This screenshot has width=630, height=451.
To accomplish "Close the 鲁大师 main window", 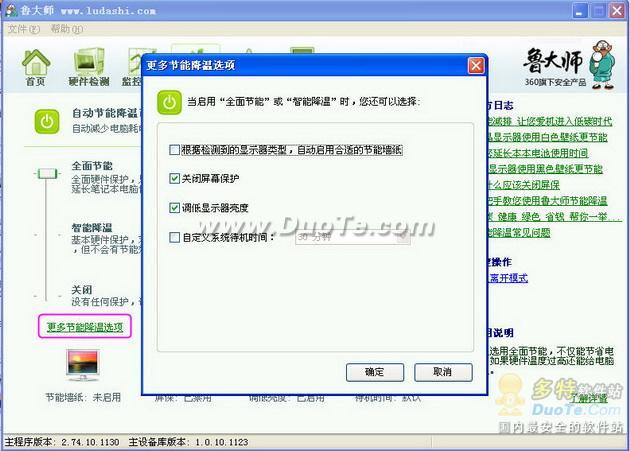I will tap(617, 11).
